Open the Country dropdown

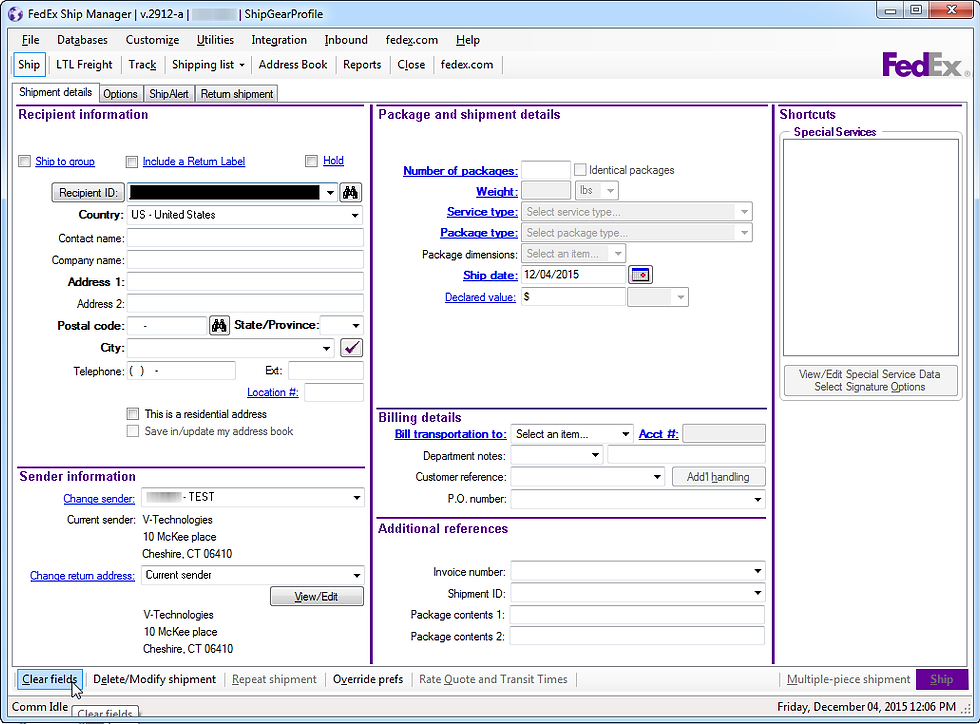(355, 215)
